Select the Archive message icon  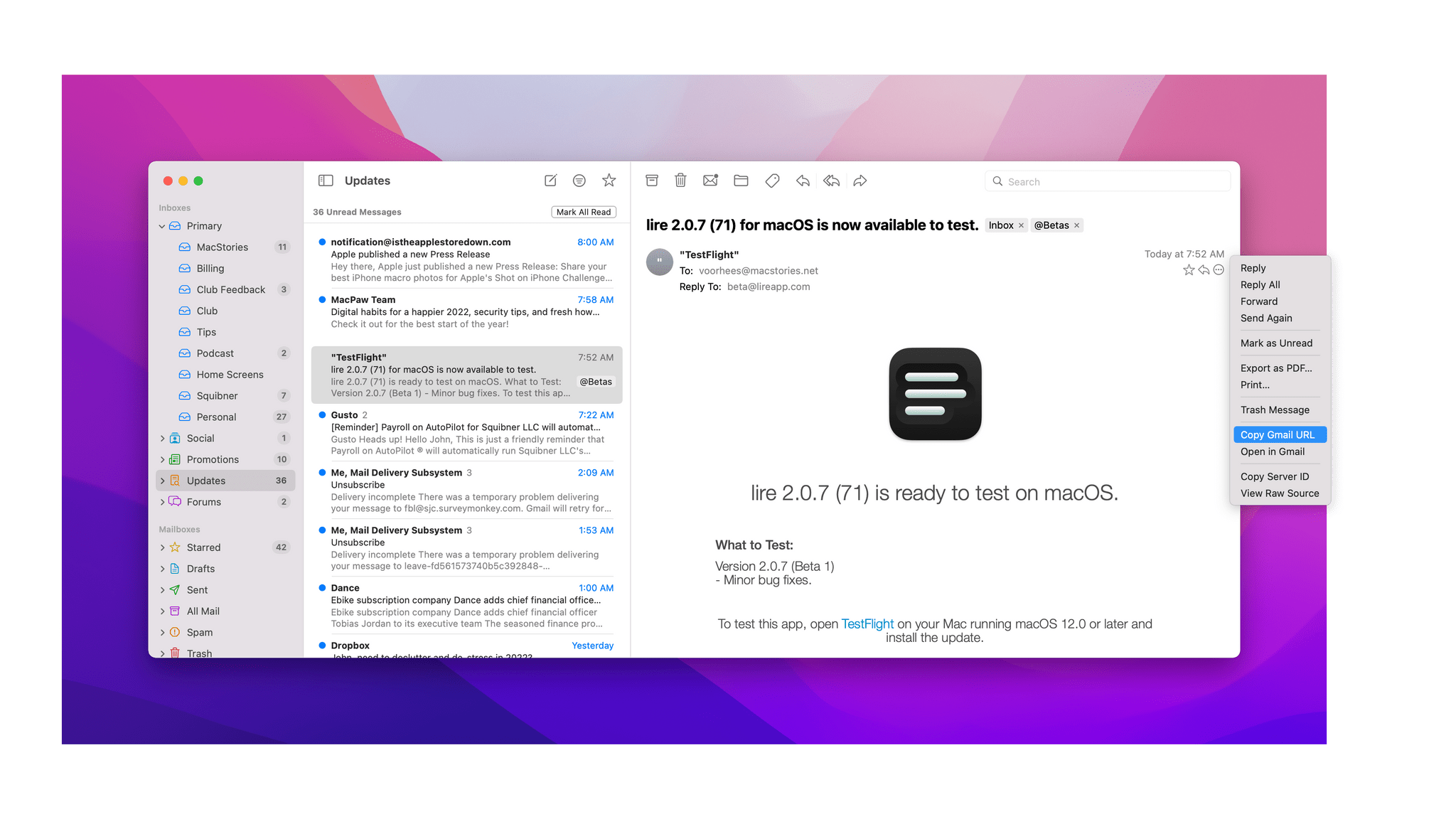[x=652, y=181]
